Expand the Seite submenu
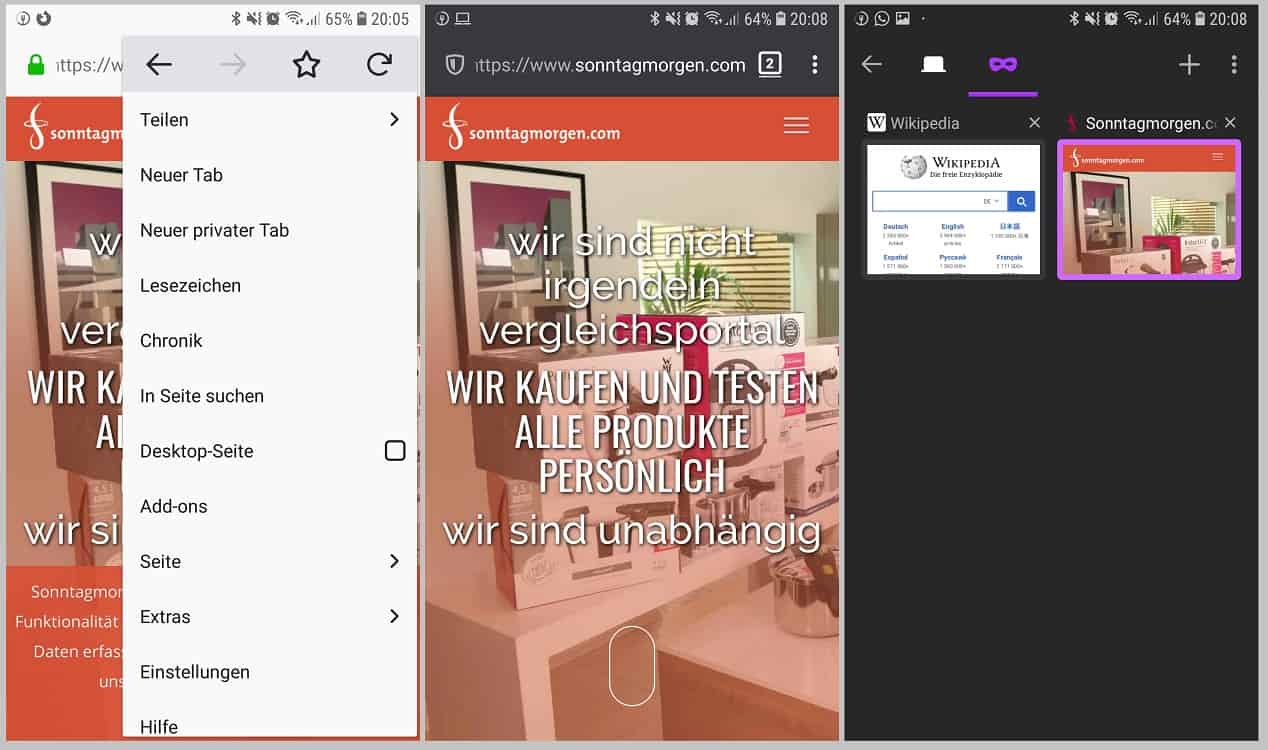This screenshot has width=1268, height=750. 270,562
